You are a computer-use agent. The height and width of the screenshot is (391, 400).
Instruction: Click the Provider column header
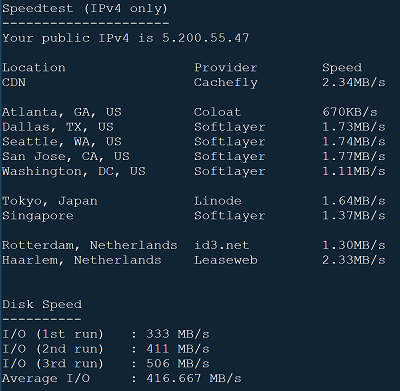click(226, 68)
